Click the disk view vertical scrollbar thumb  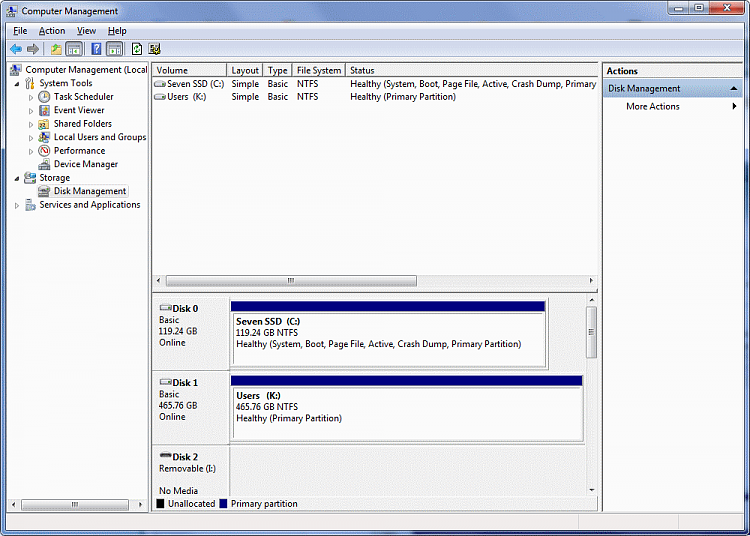point(592,332)
